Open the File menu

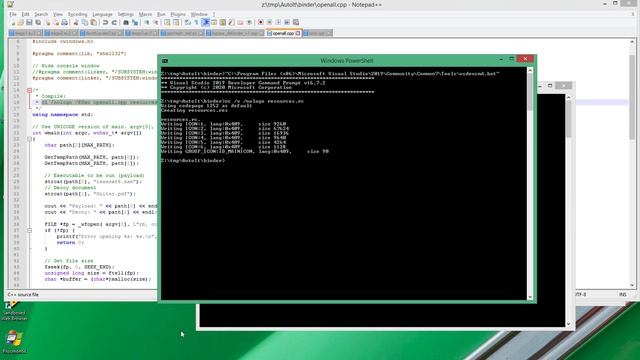click(x=13, y=14)
